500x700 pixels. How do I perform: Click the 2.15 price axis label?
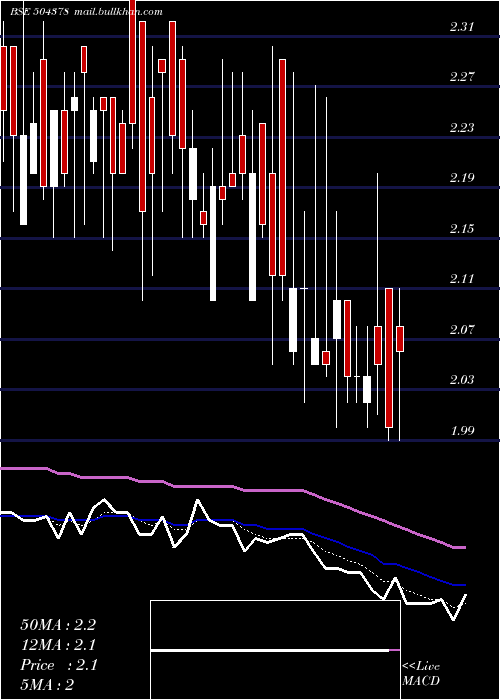[x=461, y=229]
